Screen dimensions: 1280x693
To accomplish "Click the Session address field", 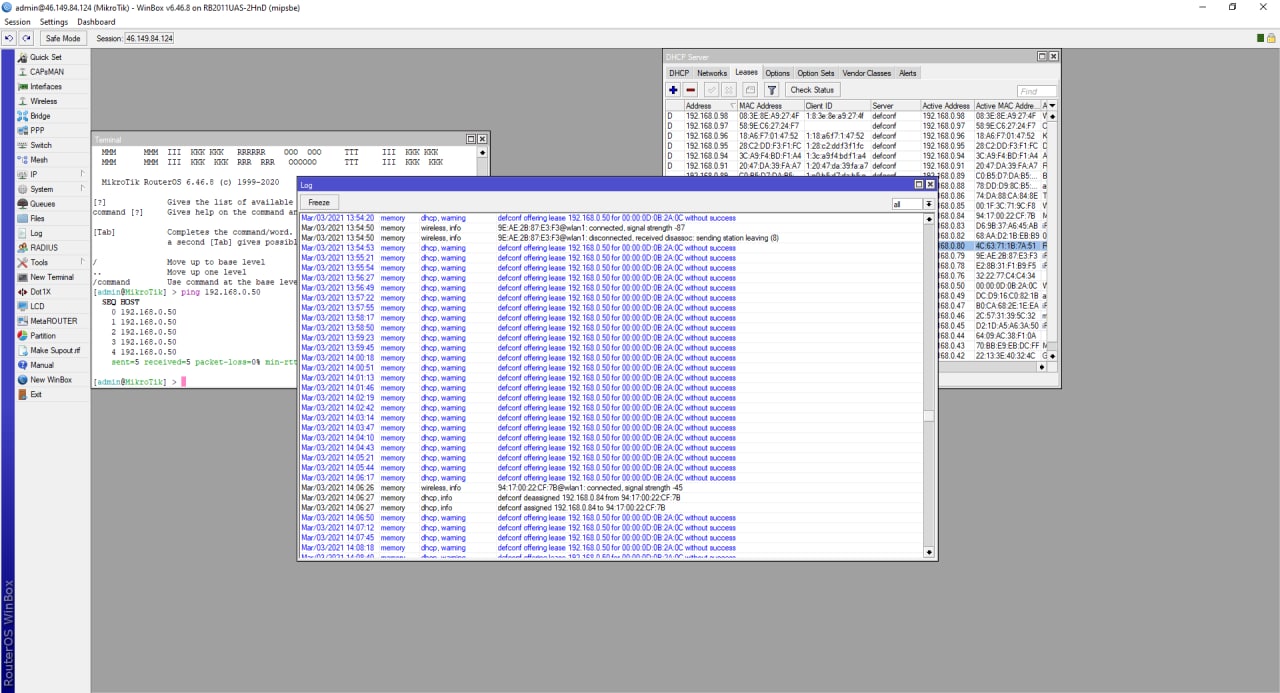I will tap(149, 38).
